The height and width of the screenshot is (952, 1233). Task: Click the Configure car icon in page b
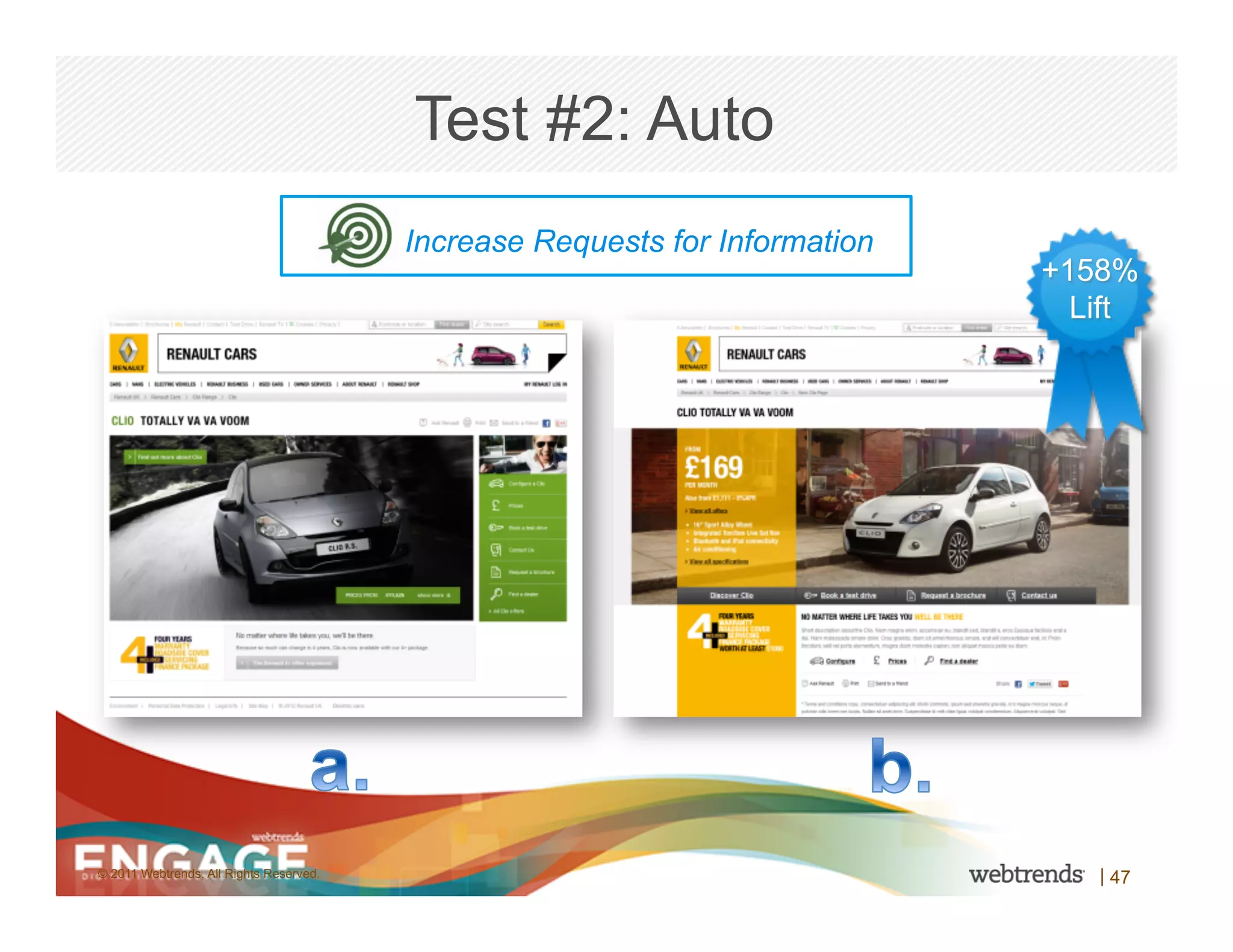[816, 661]
